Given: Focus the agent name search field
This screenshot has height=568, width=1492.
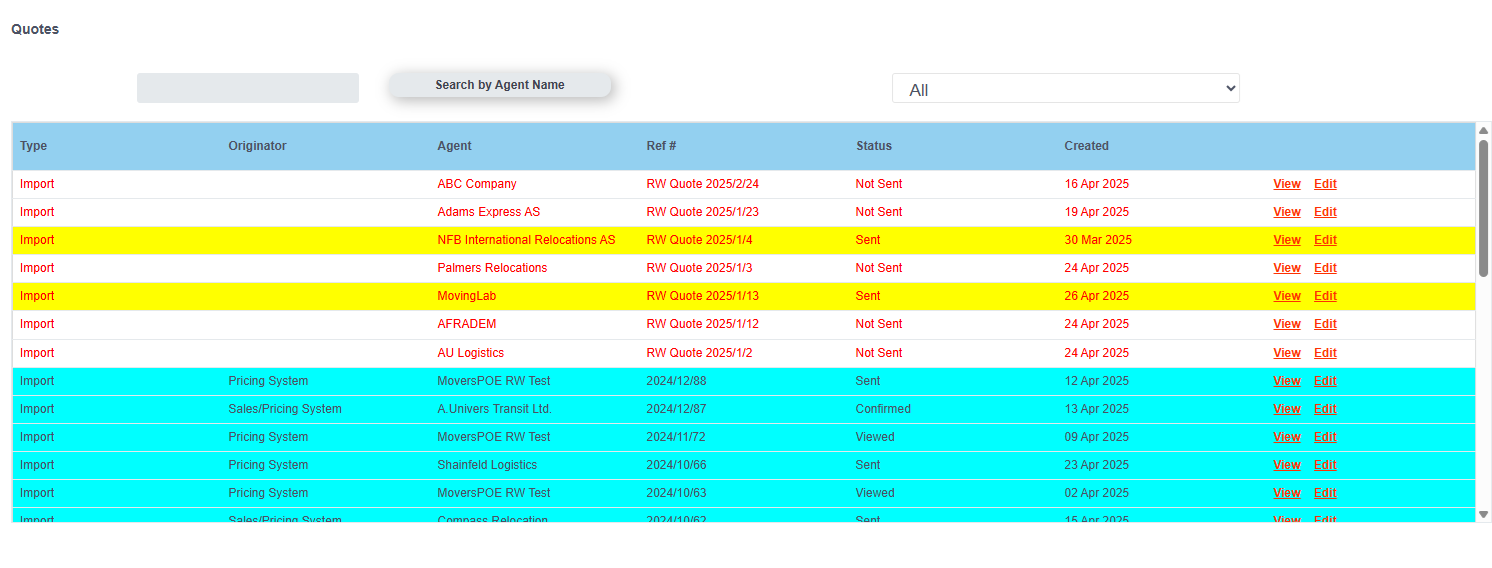Looking at the screenshot, I should click(x=248, y=88).
